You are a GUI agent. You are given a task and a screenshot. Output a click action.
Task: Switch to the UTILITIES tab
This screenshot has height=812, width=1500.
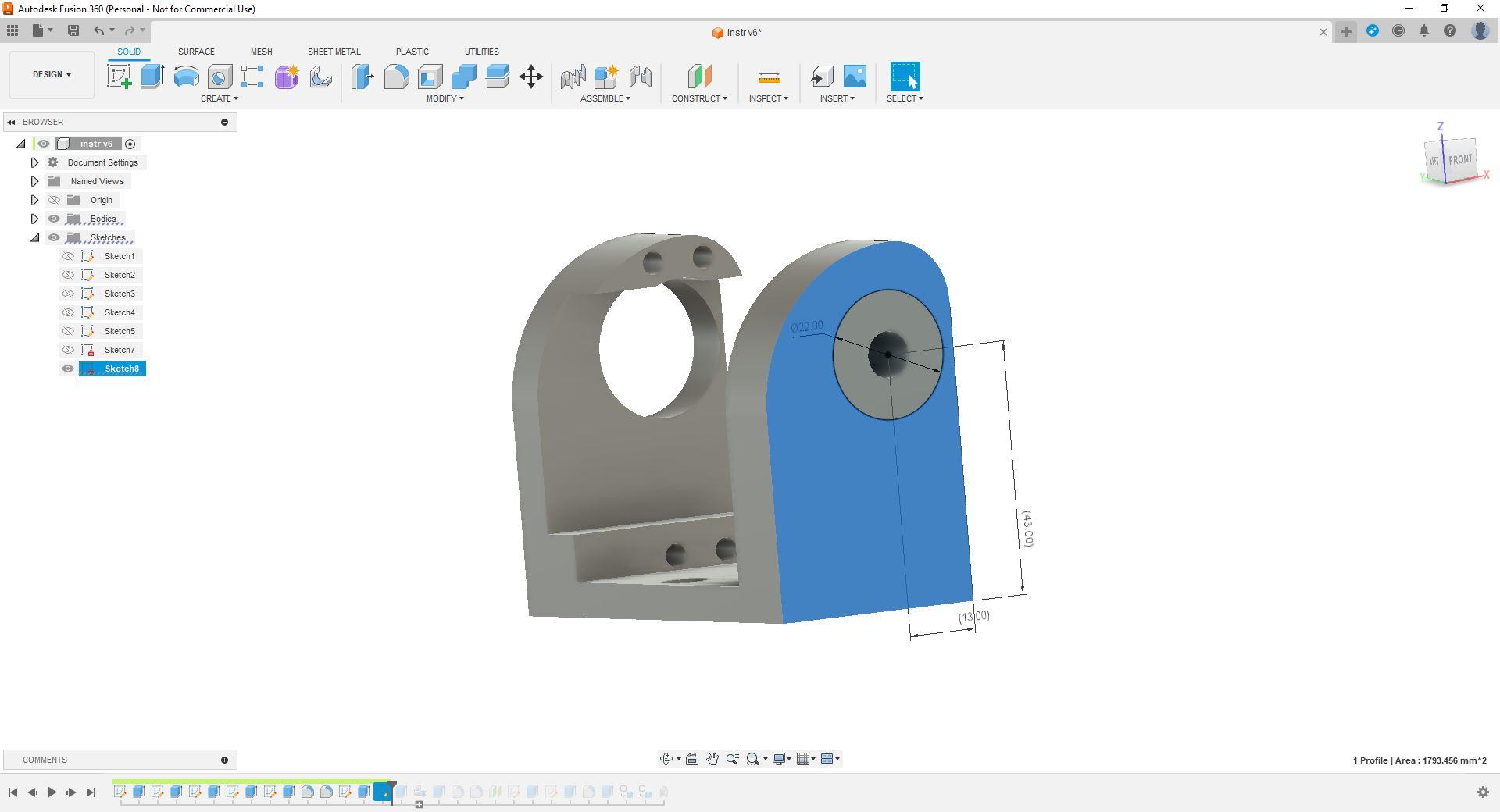tap(481, 52)
